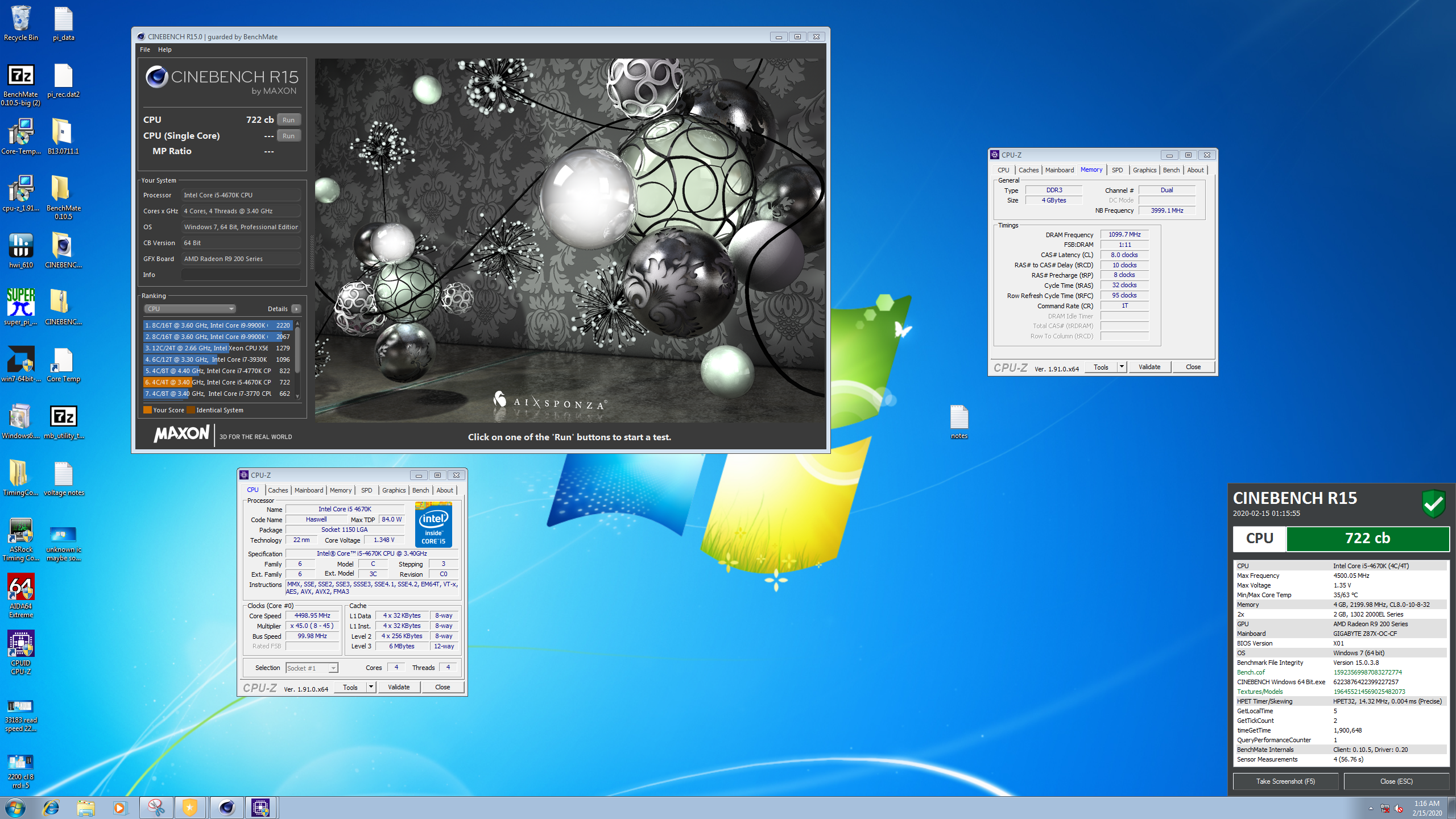
Task: Open the B13.0711.1 zip folder
Action: pos(64,137)
